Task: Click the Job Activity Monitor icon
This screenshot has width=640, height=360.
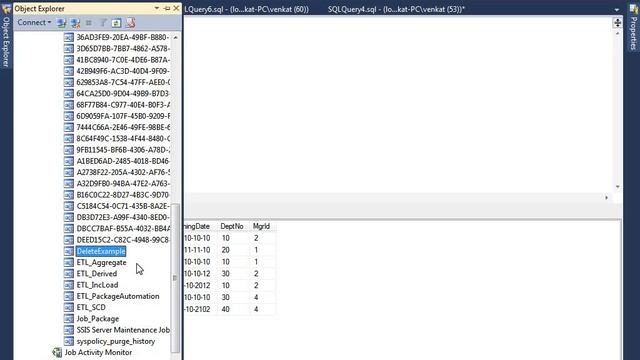Action: pos(57,352)
